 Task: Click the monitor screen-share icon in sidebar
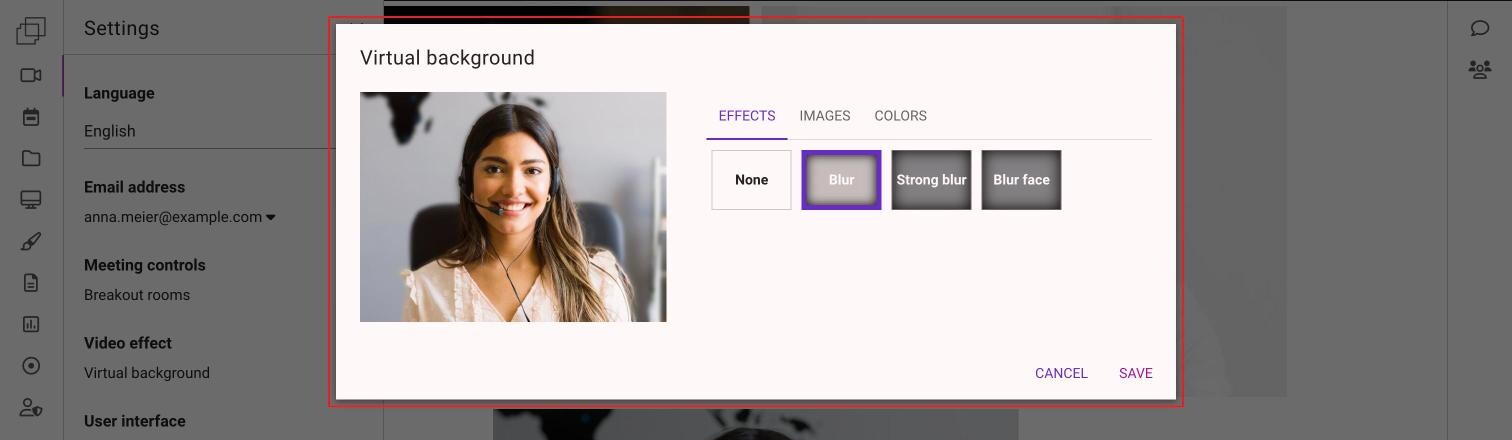point(31,200)
